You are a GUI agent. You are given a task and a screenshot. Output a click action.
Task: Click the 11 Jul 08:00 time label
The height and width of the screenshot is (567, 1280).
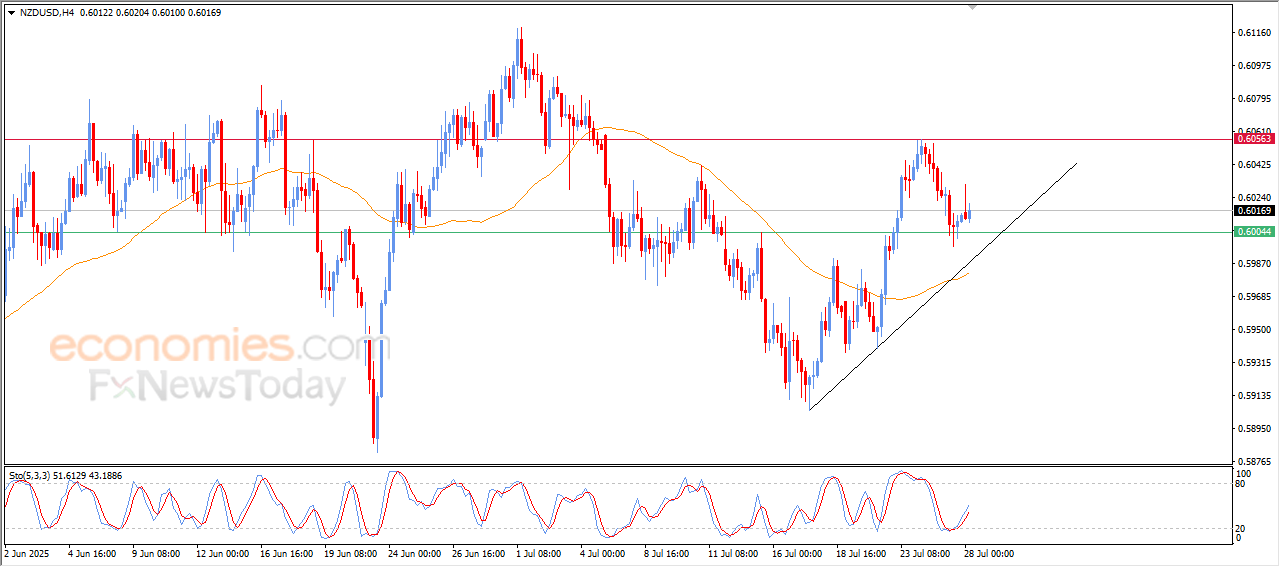pos(733,553)
